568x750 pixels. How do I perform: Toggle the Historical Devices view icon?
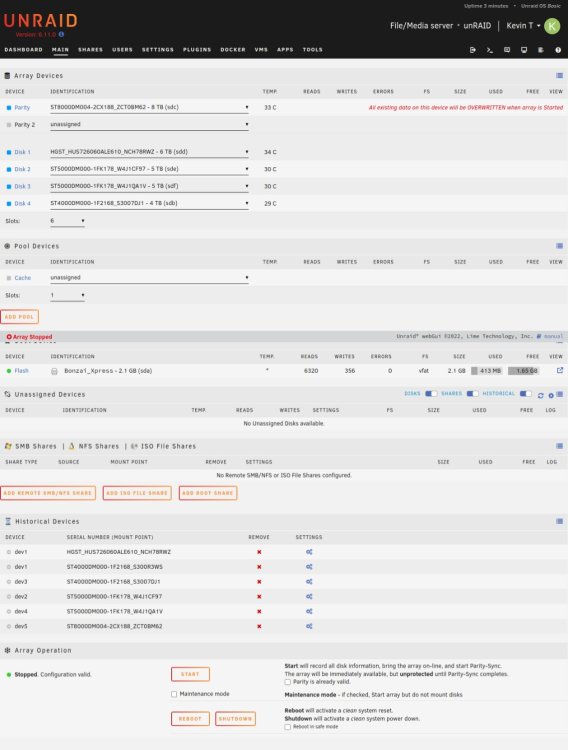coord(559,521)
